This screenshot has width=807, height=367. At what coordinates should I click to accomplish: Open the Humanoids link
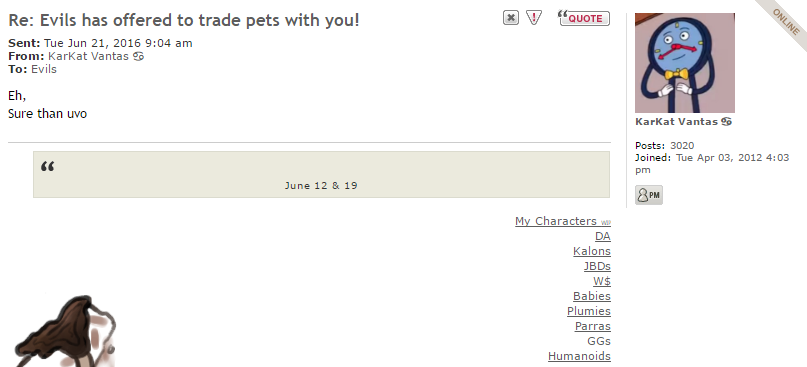[580, 356]
